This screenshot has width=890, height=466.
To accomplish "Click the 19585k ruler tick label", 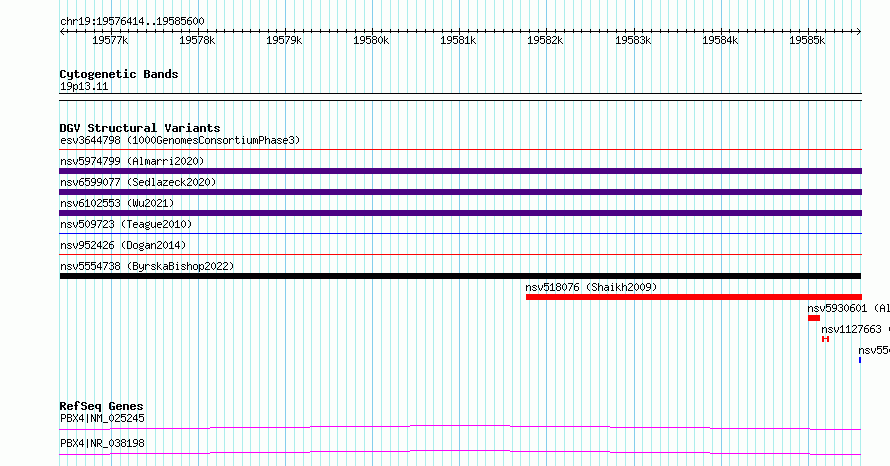I will pos(807,40).
